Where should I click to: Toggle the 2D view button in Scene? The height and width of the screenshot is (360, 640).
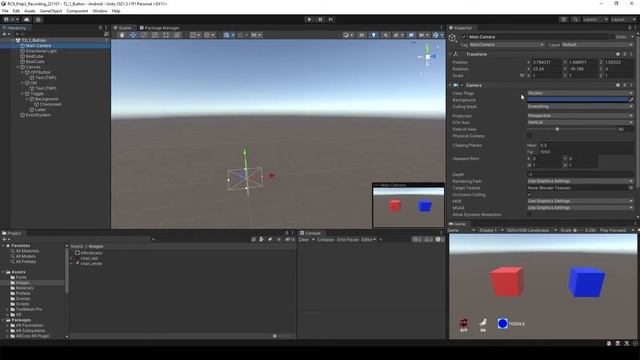coord(362,35)
